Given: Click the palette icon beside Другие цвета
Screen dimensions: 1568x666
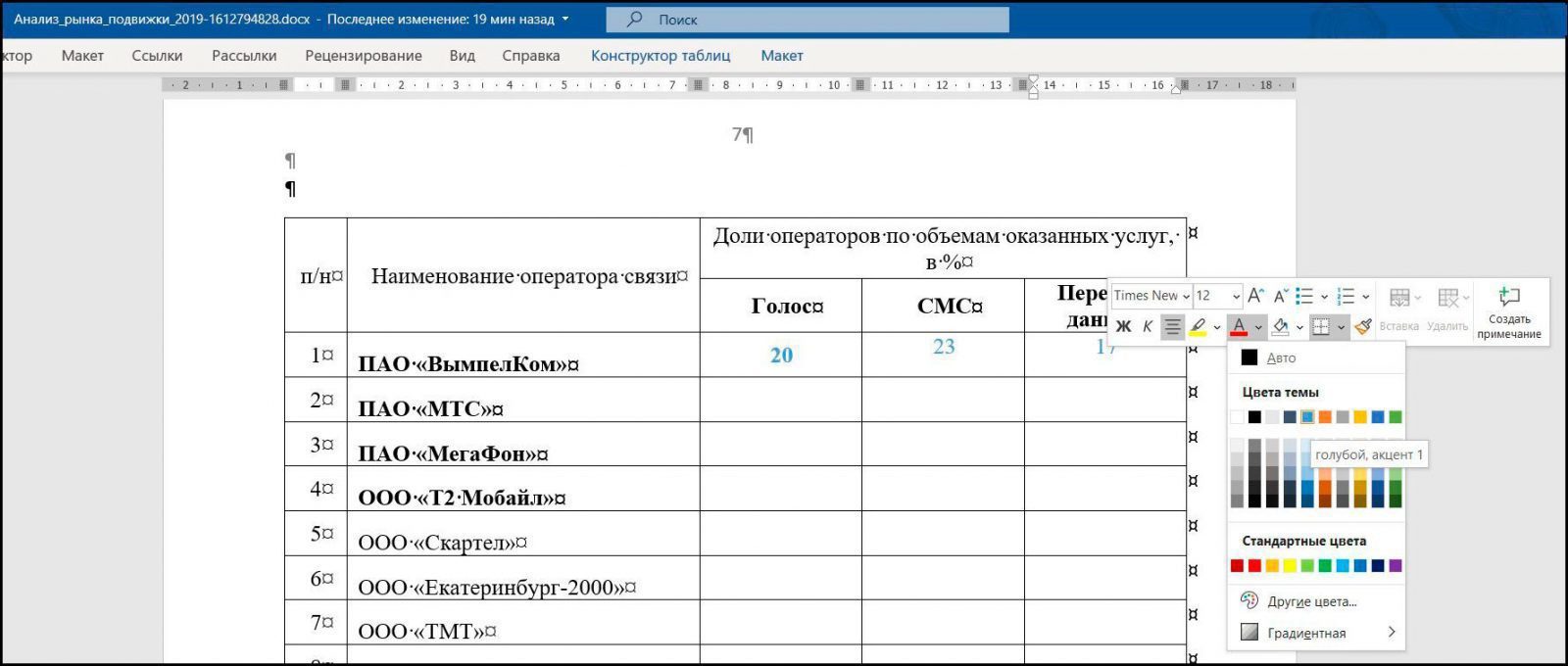Looking at the screenshot, I should click(x=1249, y=600).
